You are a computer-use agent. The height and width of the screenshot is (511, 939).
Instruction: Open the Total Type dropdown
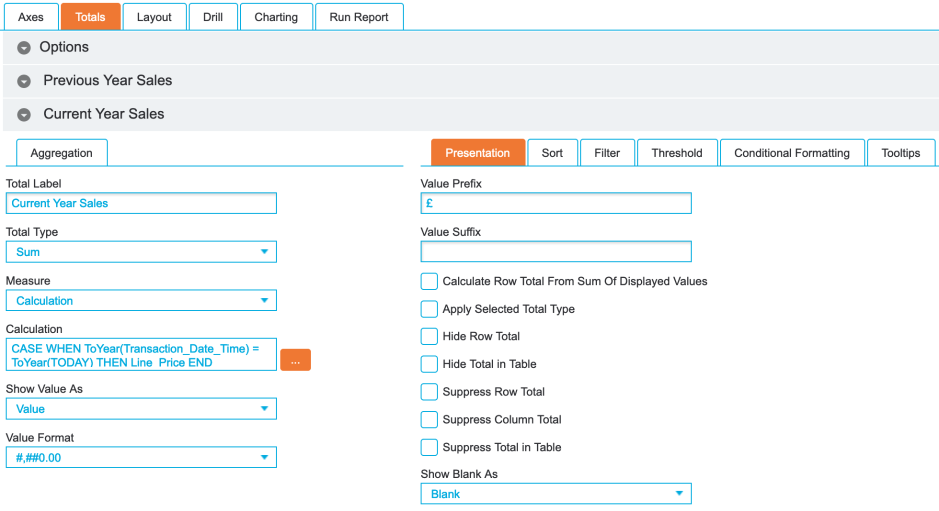point(141,252)
